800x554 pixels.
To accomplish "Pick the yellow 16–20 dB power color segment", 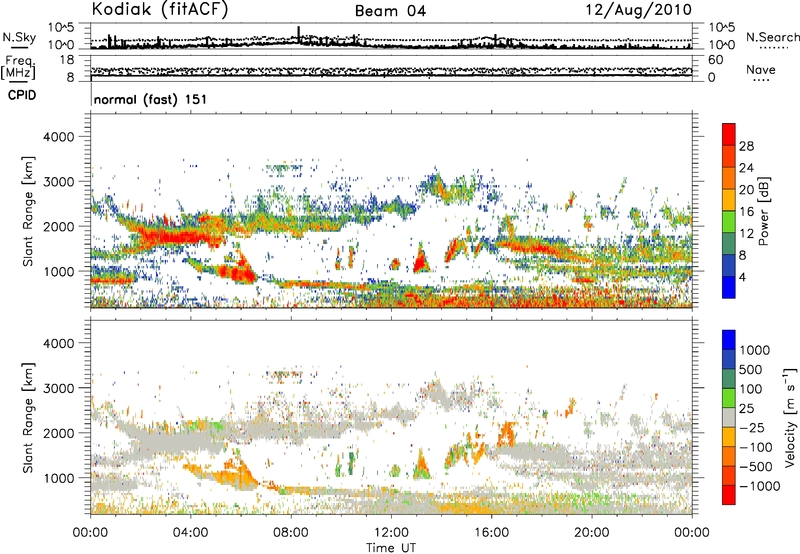I will click(729, 200).
